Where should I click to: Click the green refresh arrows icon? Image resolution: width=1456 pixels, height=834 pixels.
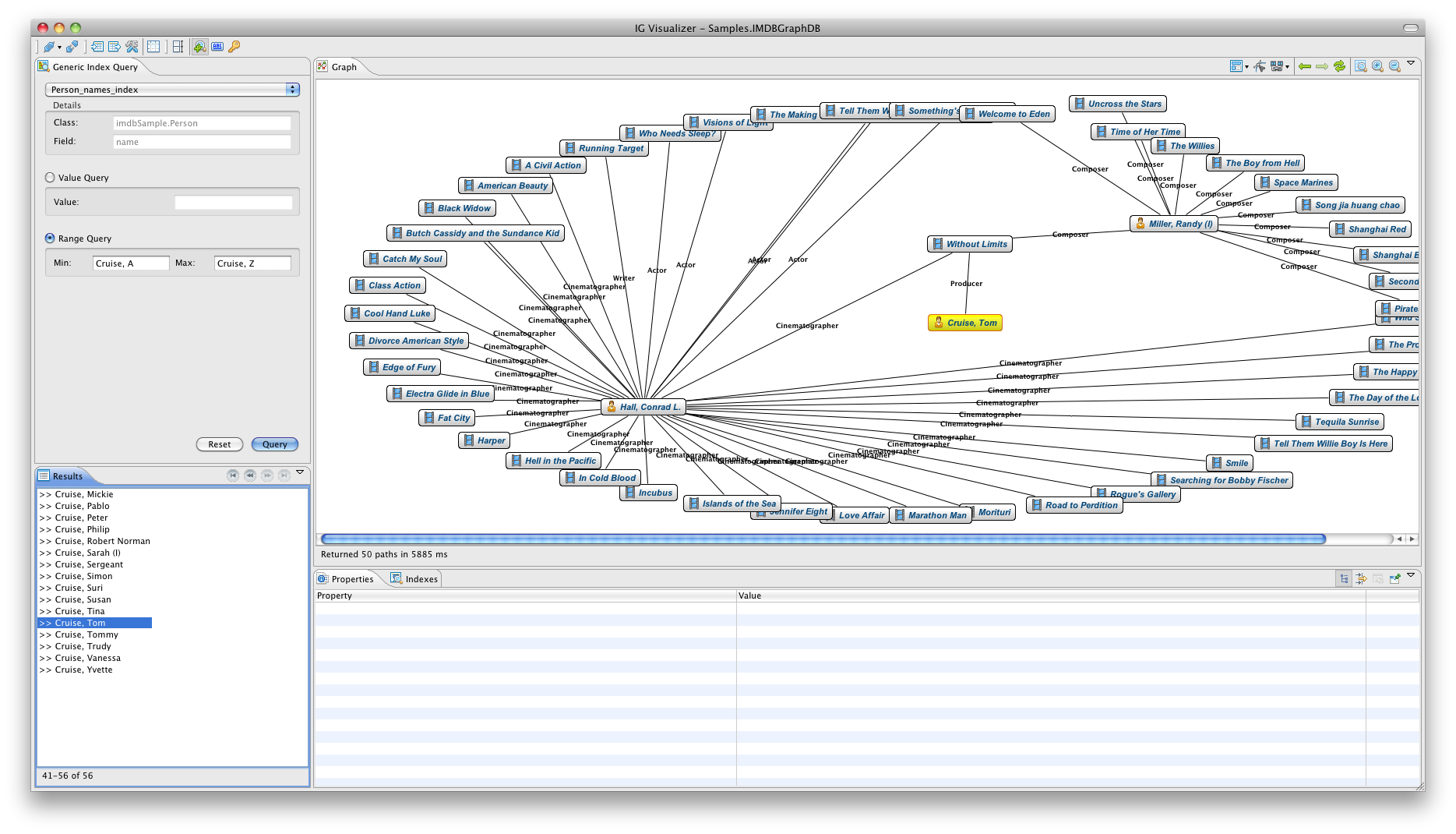click(1339, 67)
